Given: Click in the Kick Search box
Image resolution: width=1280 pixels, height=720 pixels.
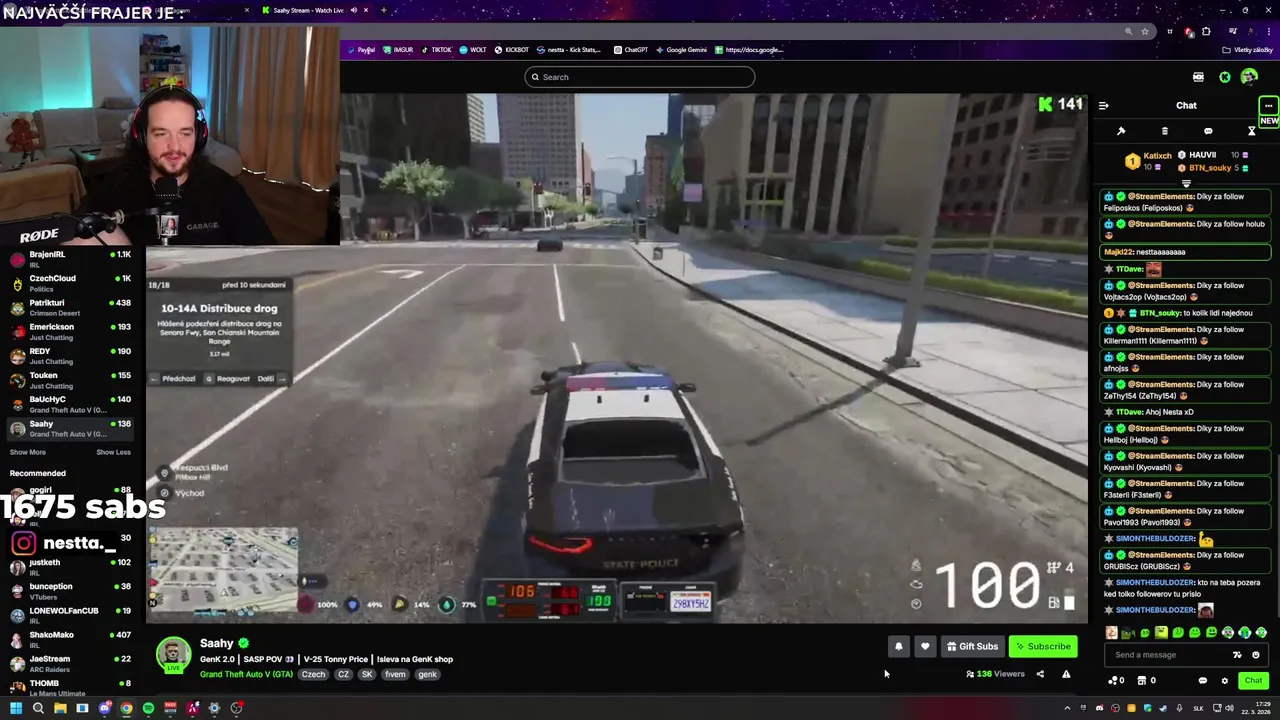Looking at the screenshot, I should 640,77.
